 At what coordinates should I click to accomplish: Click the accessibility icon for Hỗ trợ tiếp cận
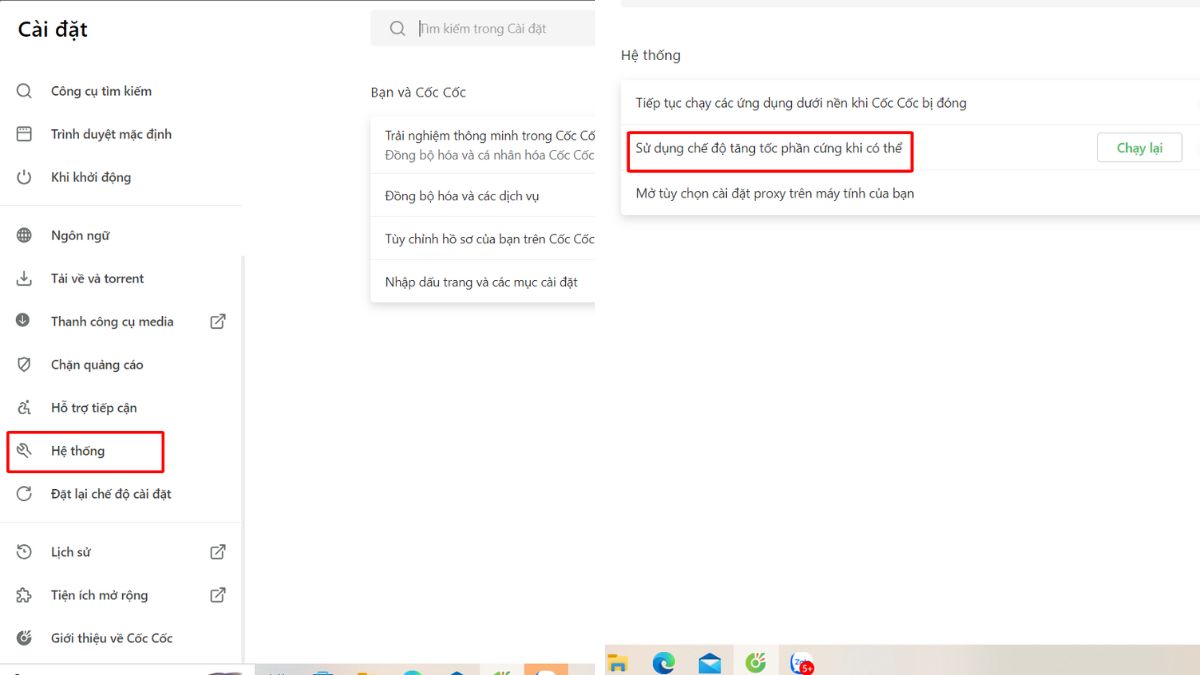point(25,408)
